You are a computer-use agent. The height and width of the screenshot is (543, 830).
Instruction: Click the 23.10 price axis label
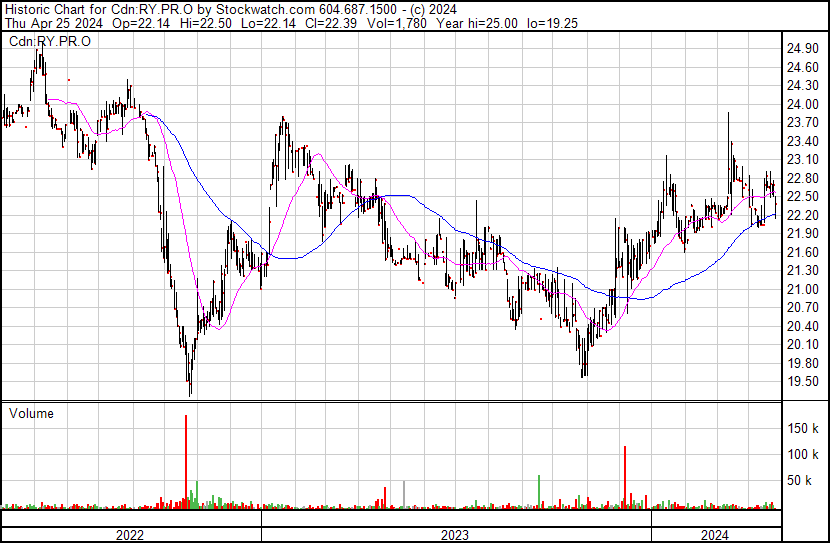pyautogui.click(x=803, y=159)
